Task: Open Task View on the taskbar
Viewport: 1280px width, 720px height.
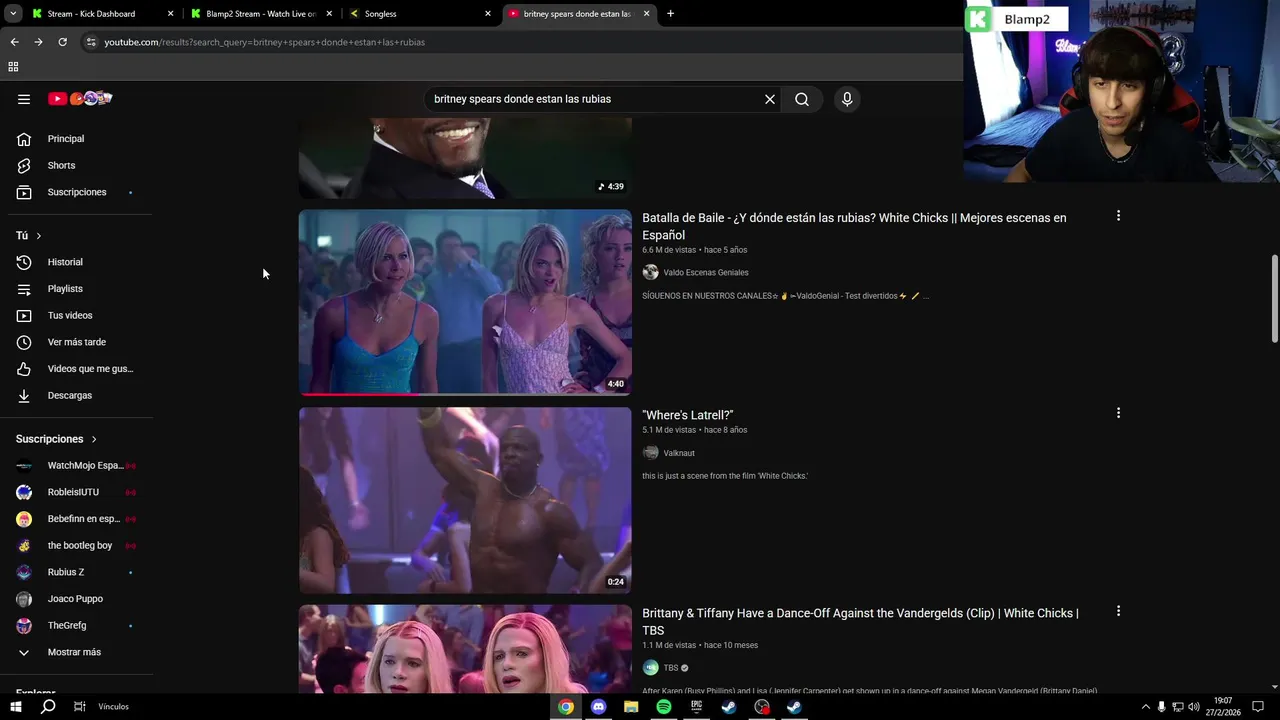Action: click(x=79, y=707)
